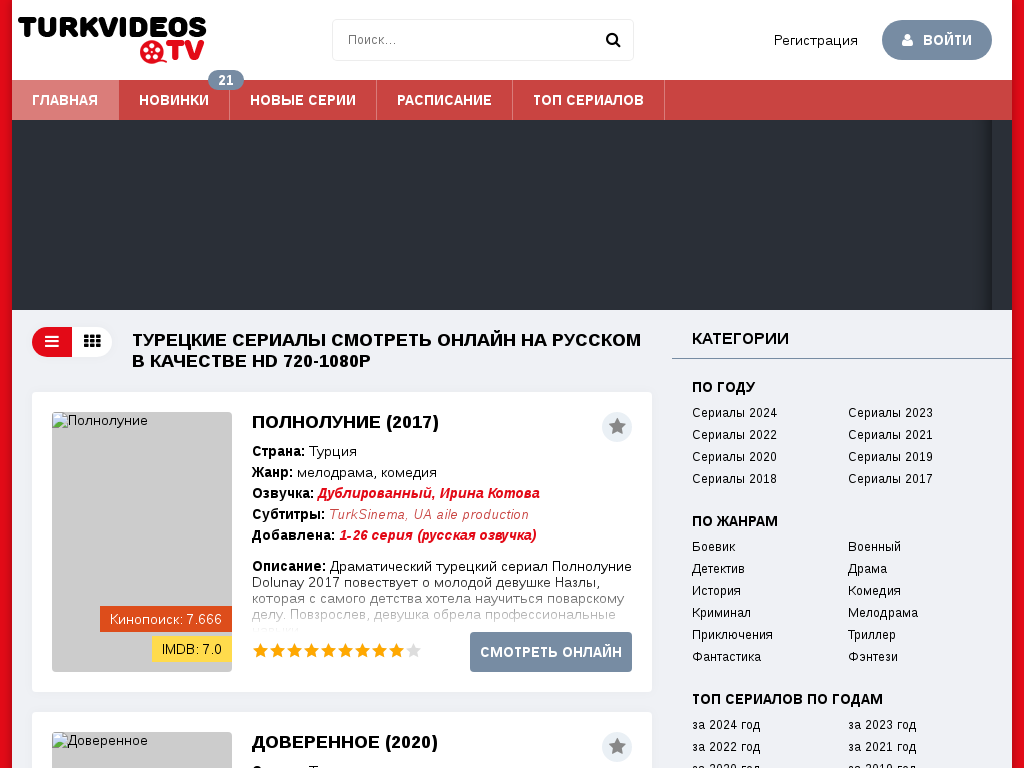Open the Регистрация link
Viewport: 1024px width, 768px height.
pyautogui.click(x=816, y=40)
